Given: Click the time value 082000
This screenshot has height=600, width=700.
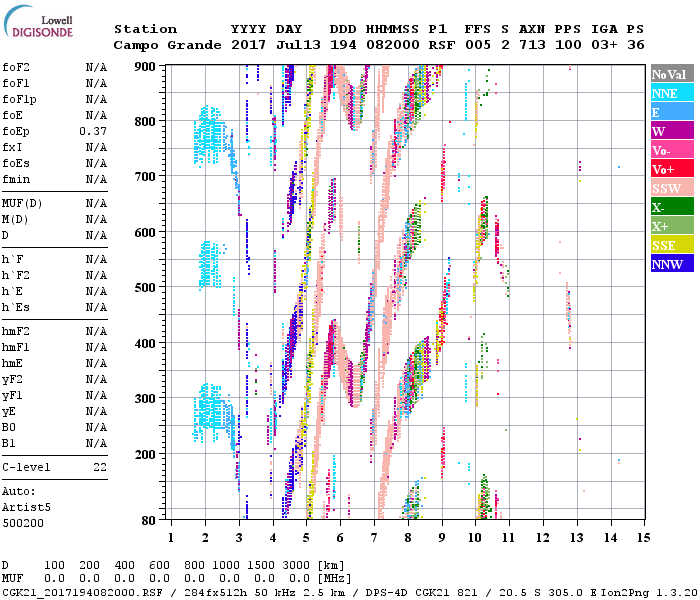Looking at the screenshot, I should pyautogui.click(x=393, y=45).
